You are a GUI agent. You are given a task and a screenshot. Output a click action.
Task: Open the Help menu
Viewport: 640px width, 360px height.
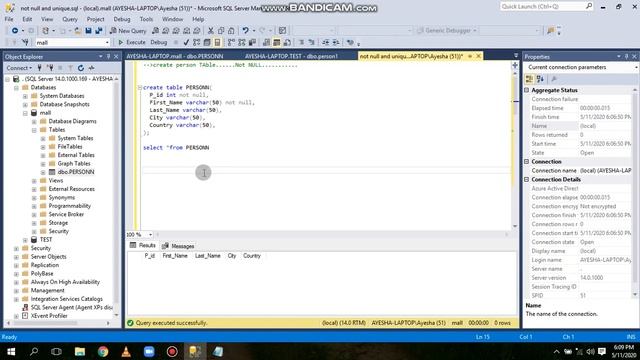(x=198, y=19)
